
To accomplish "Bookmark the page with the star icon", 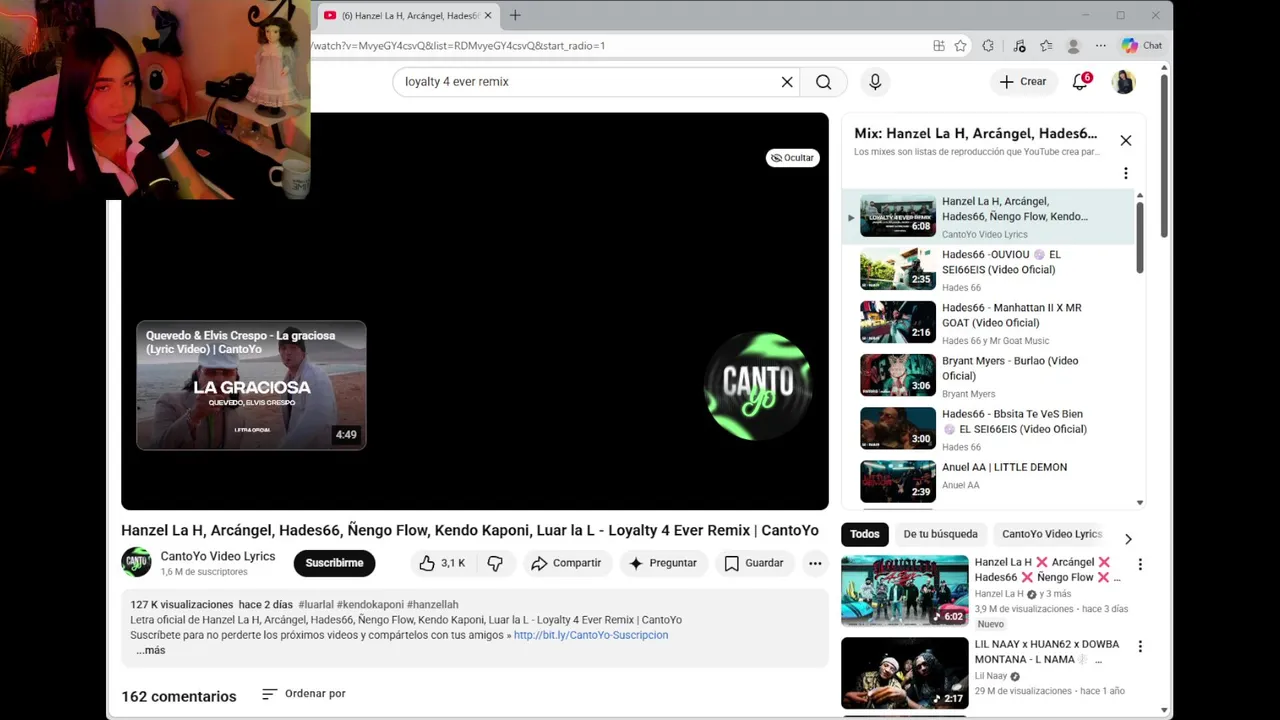I will click(x=961, y=46).
